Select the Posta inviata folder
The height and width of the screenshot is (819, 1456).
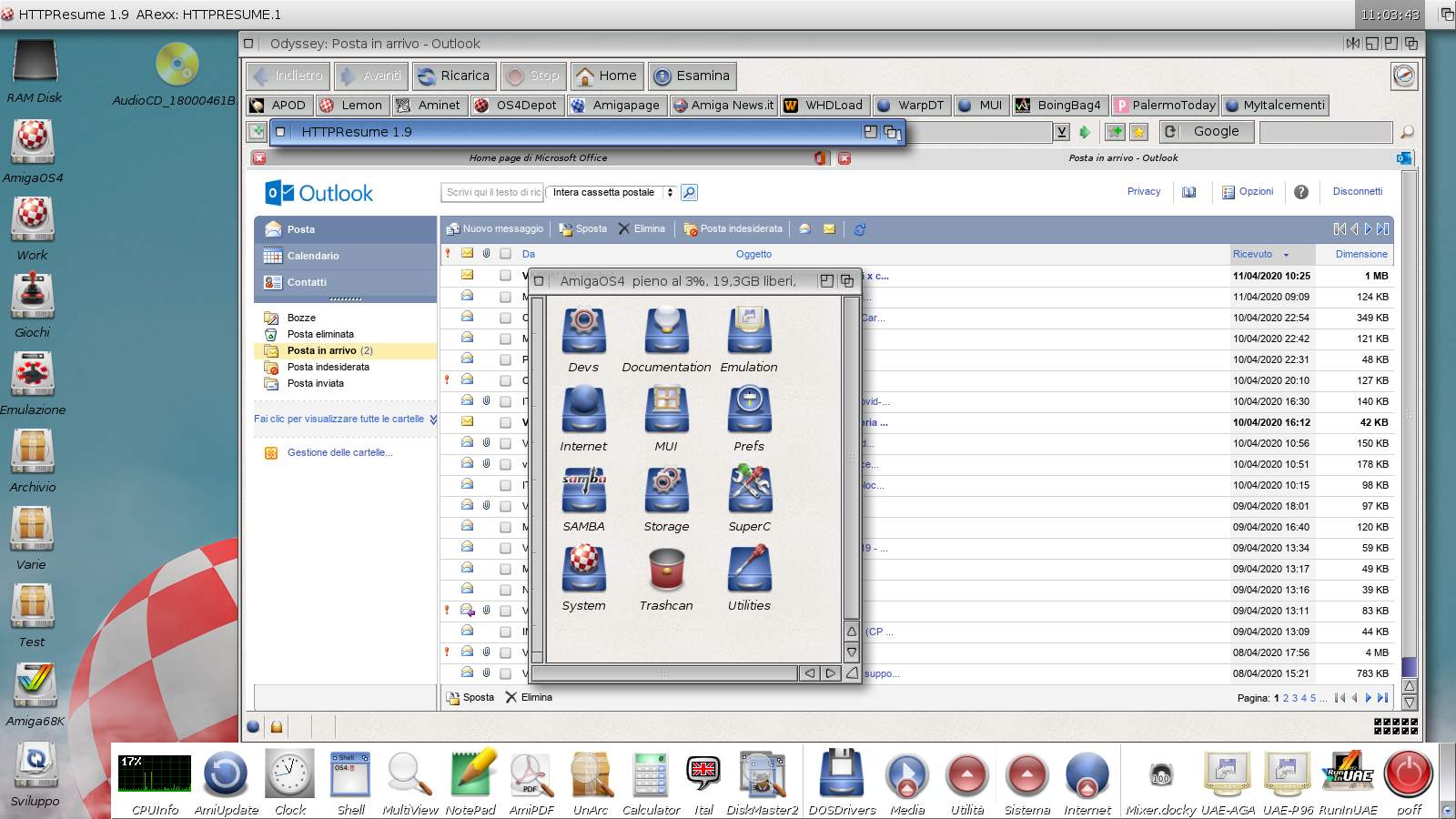(x=315, y=383)
